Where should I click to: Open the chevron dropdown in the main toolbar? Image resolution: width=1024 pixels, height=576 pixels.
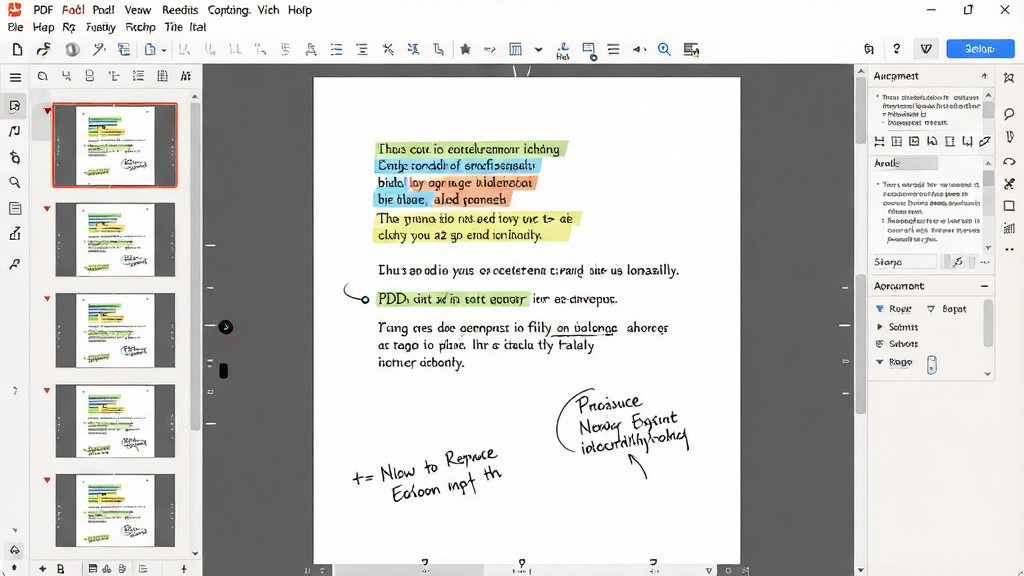click(538, 50)
